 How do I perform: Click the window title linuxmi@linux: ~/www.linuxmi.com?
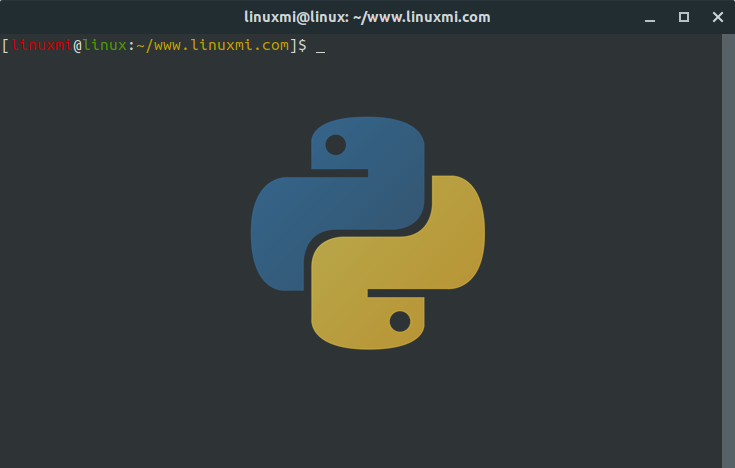(x=367, y=17)
